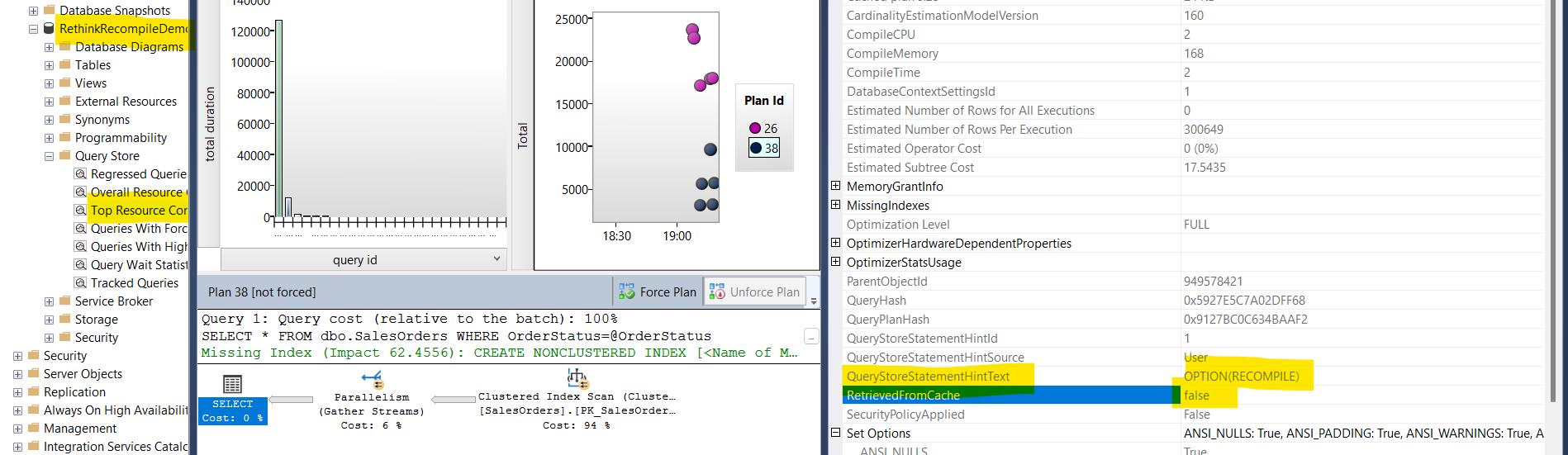1568x455 pixels.
Task: Collapse the Query Store tree node
Action: (x=49, y=156)
